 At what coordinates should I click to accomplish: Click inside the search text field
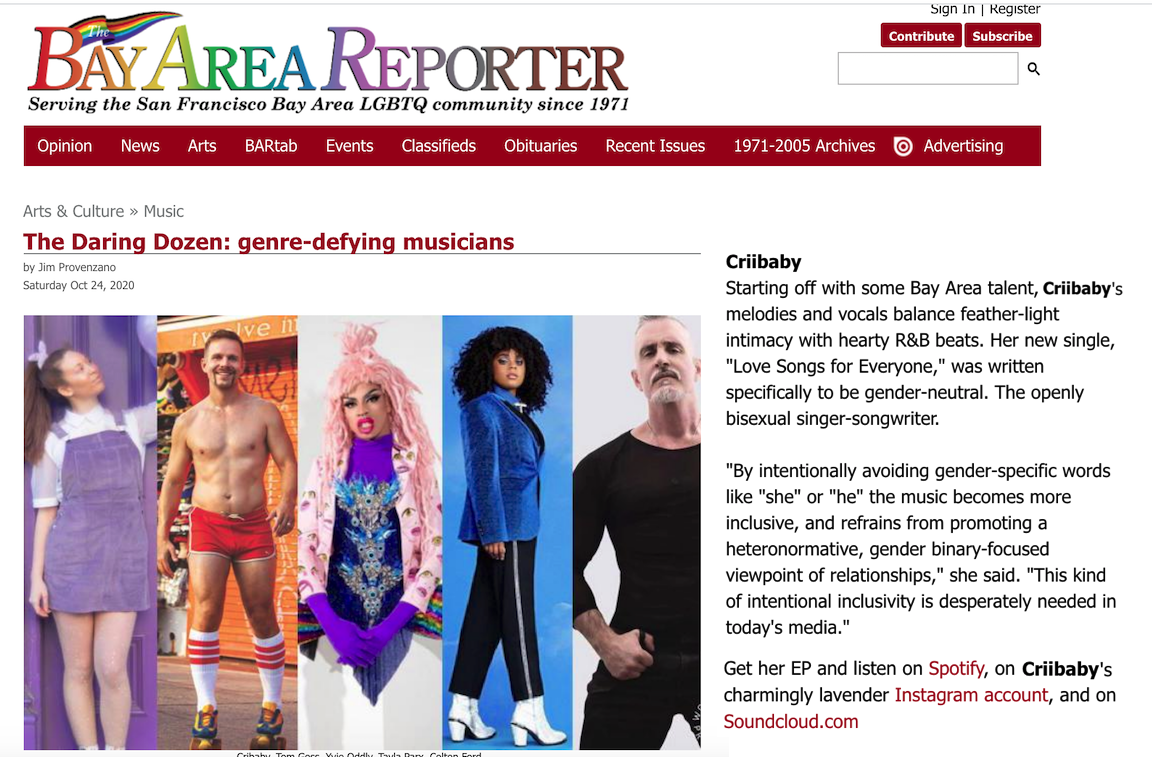(x=928, y=69)
